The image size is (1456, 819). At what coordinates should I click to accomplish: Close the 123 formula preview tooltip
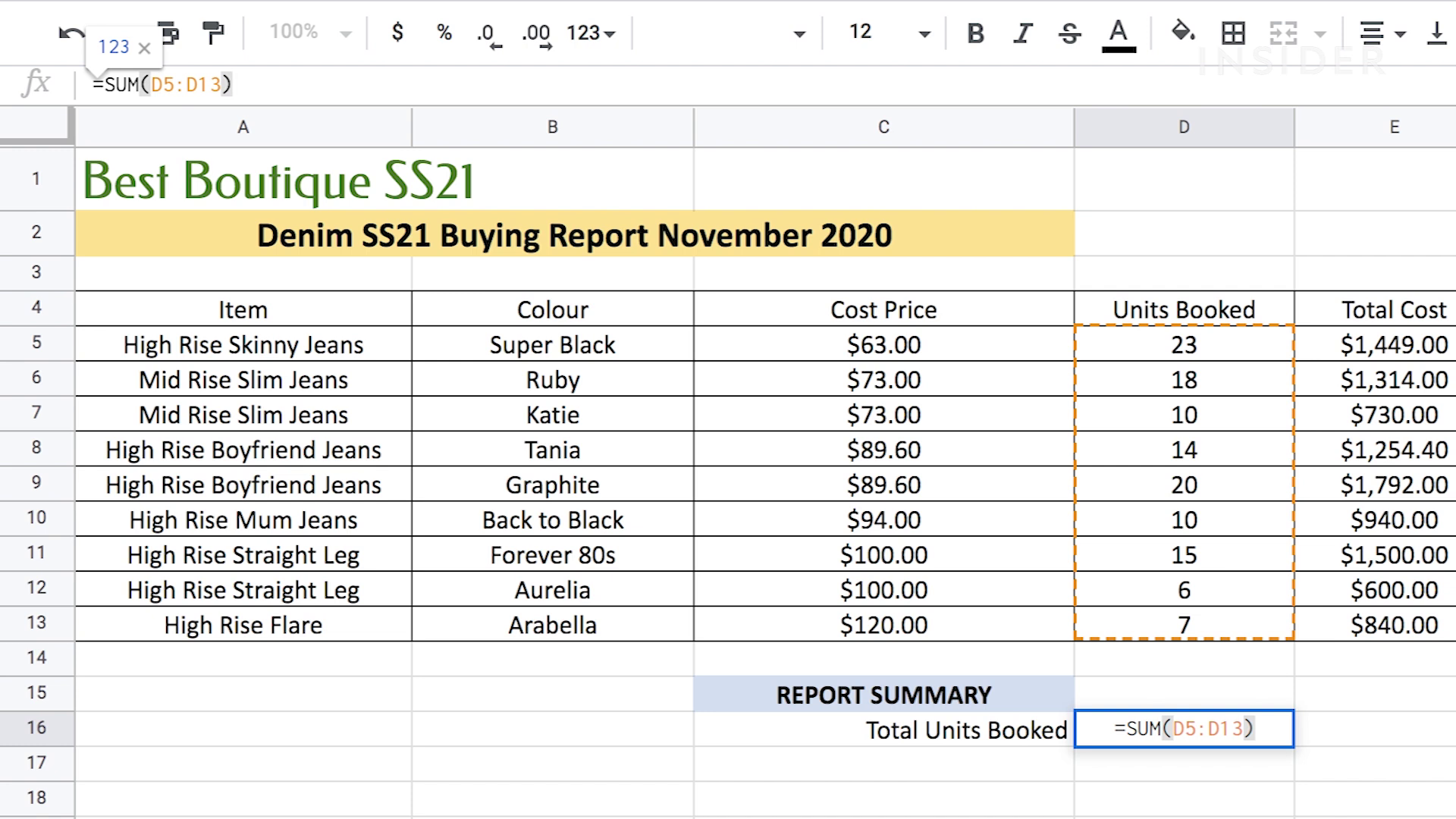click(x=145, y=48)
